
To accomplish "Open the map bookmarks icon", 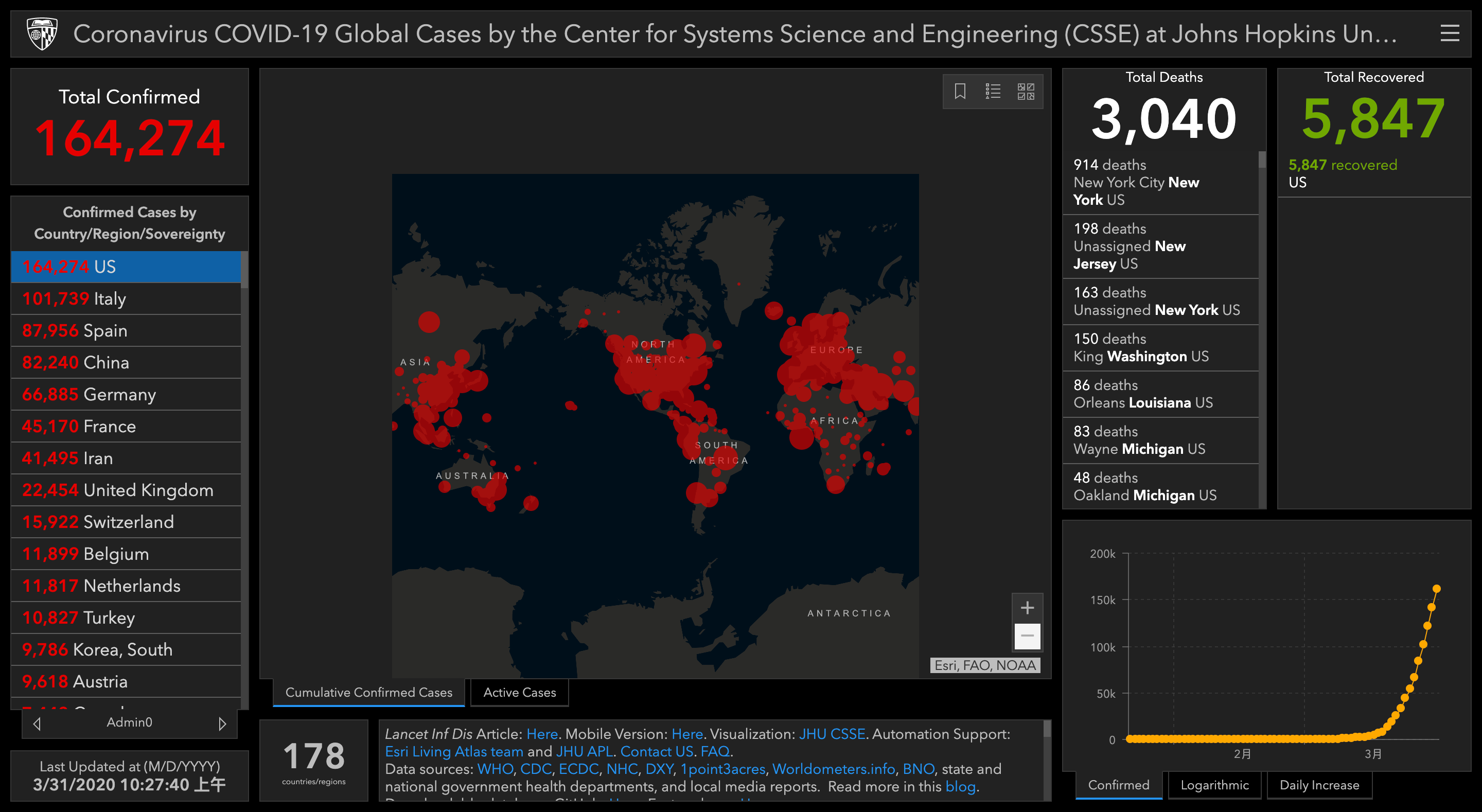I will tap(960, 91).
